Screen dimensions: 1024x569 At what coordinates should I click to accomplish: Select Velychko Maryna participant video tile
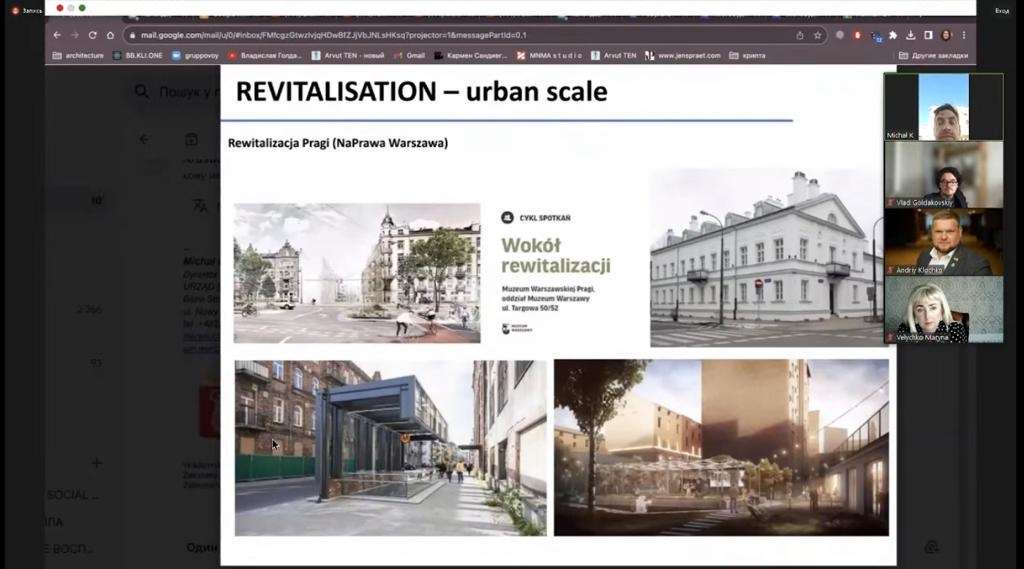(943, 310)
